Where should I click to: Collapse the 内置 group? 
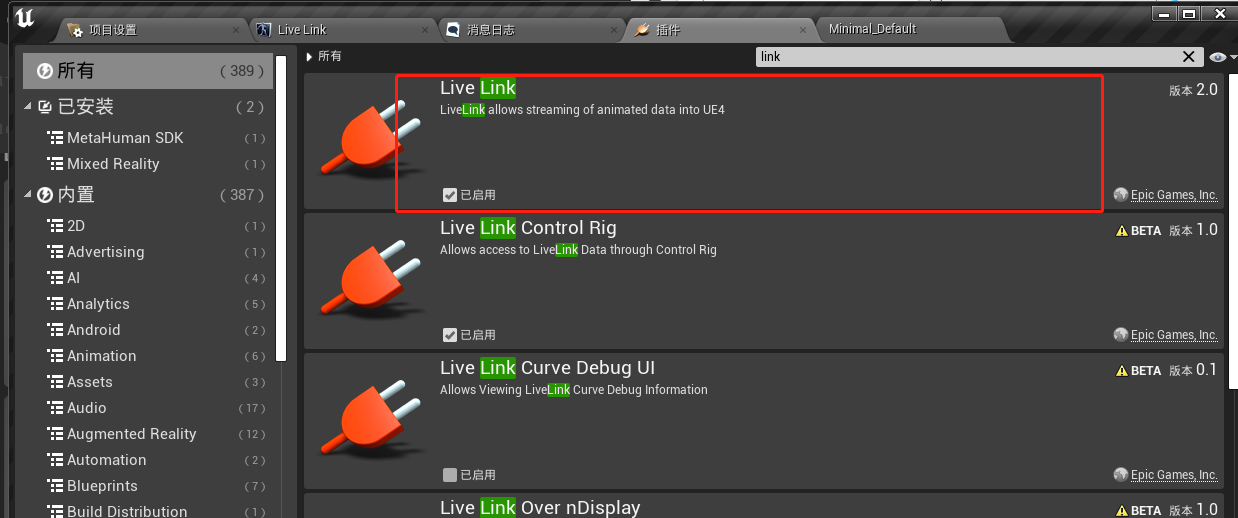click(29, 195)
